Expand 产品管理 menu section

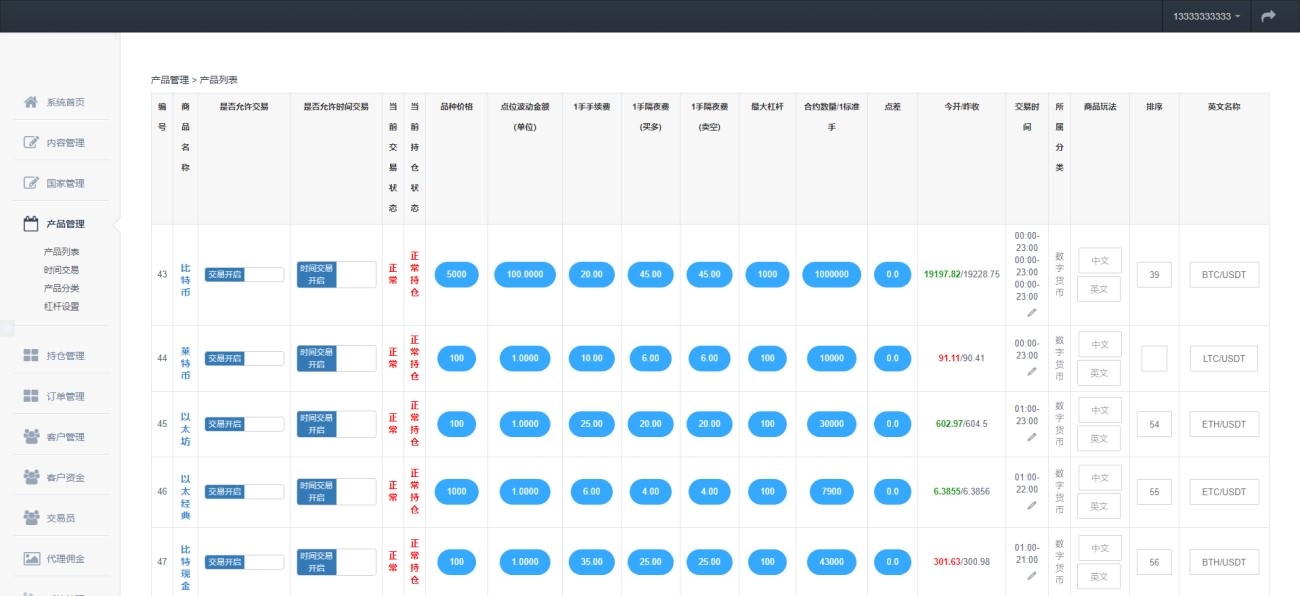coord(65,224)
